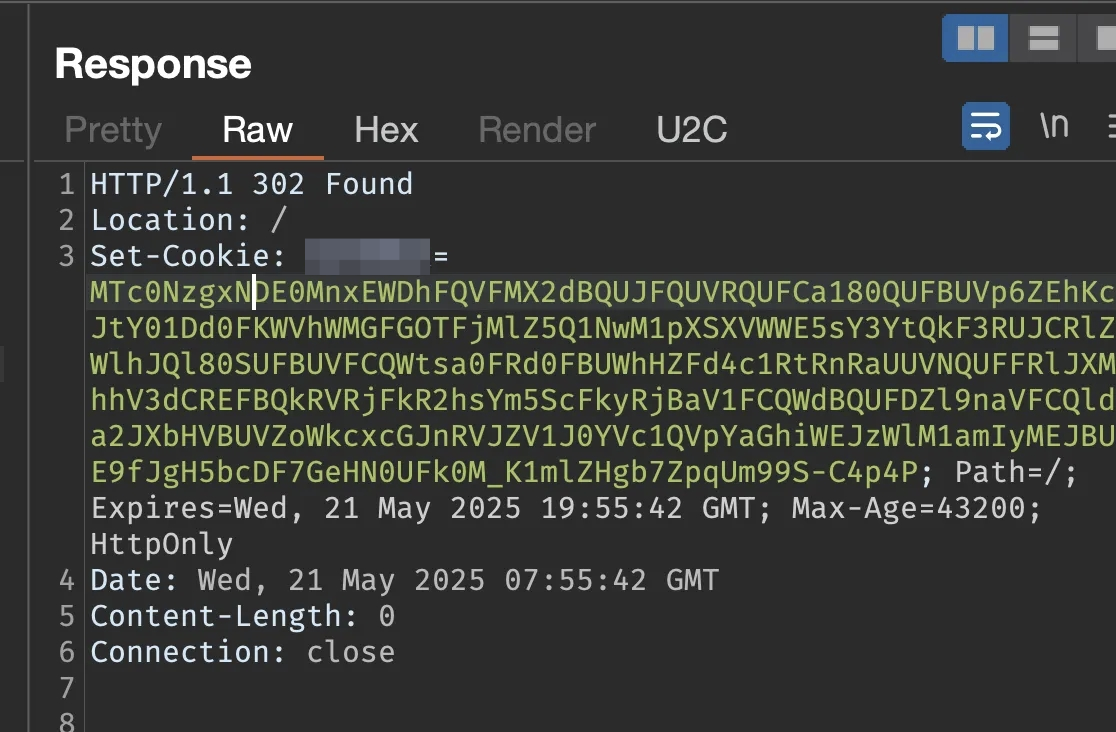The width and height of the screenshot is (1116, 732).
Task: Open the message editor options menu icon
Action: (x=1111, y=126)
